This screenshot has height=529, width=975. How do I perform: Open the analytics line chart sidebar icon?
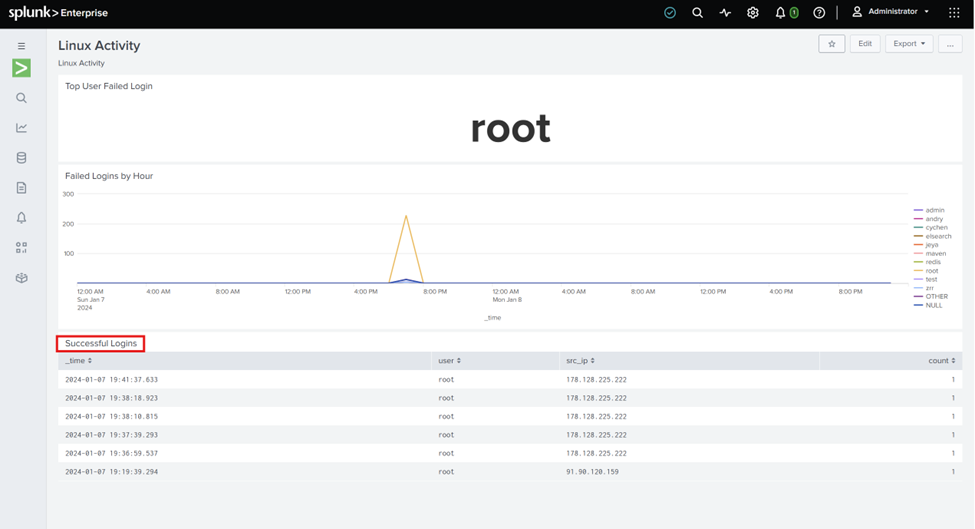[x=21, y=128]
